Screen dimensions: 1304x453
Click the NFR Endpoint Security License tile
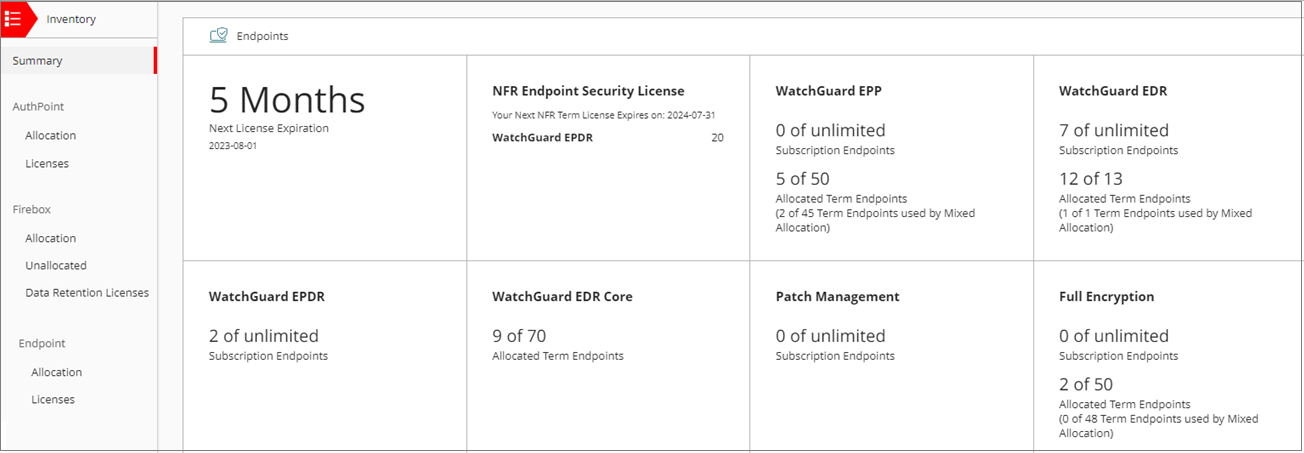(608, 158)
